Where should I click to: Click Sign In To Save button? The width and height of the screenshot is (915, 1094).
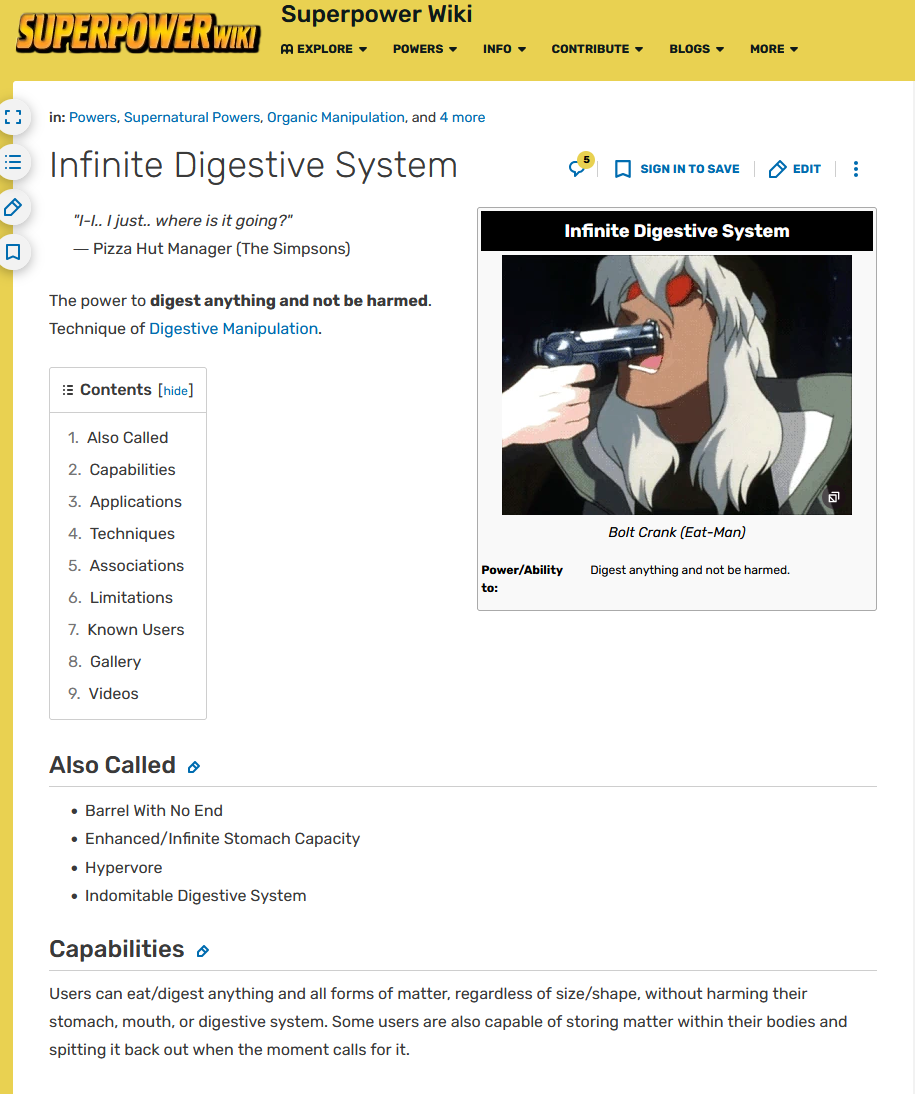tap(677, 169)
